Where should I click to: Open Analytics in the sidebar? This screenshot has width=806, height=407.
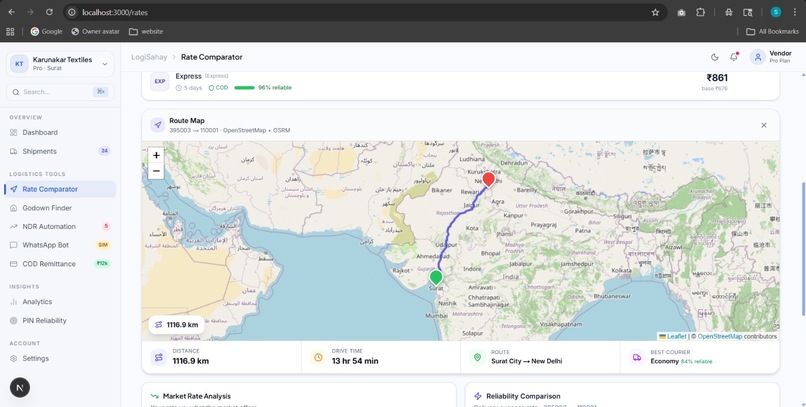pyautogui.click(x=60, y=302)
